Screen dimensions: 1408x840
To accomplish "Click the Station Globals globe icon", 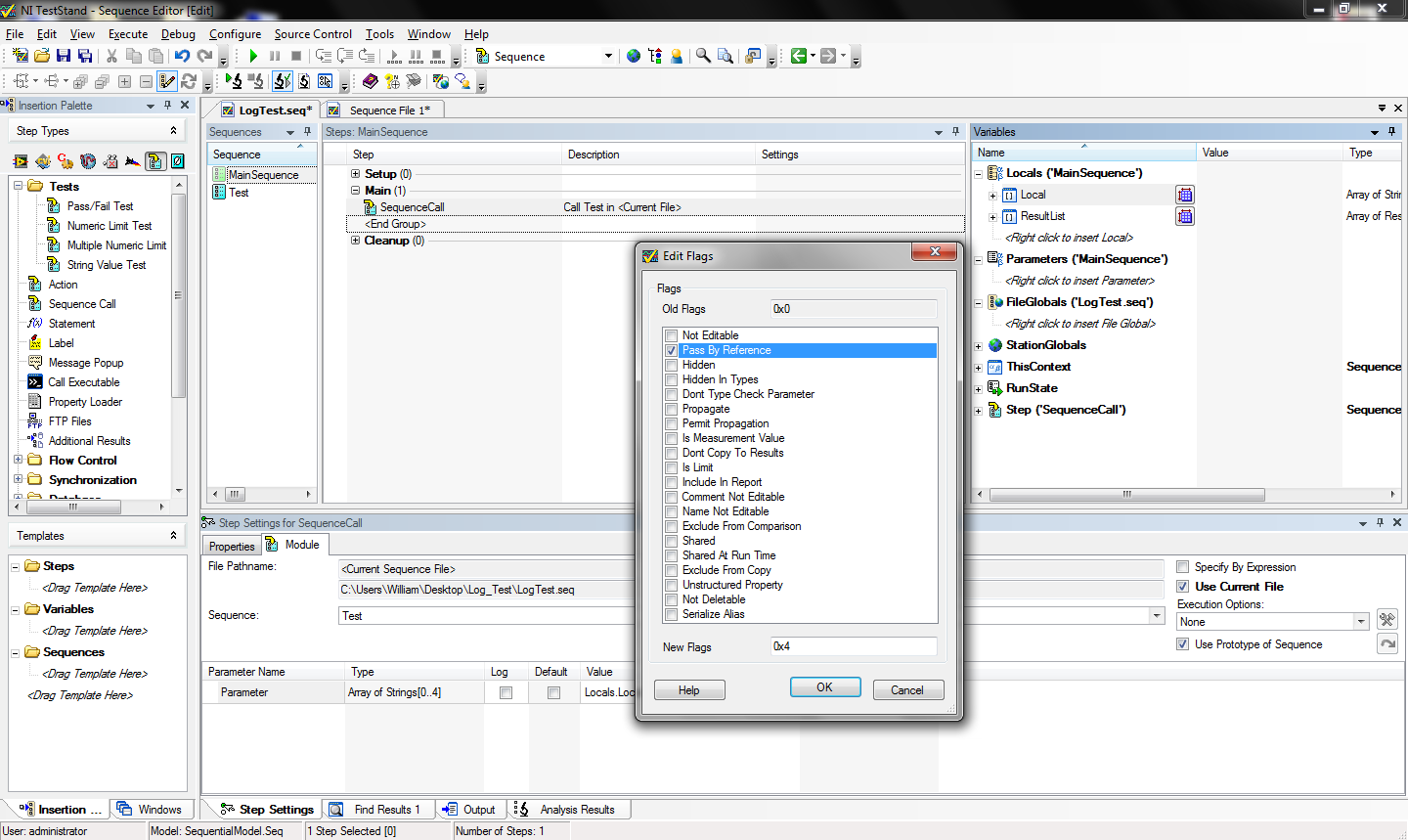I will tap(634, 56).
